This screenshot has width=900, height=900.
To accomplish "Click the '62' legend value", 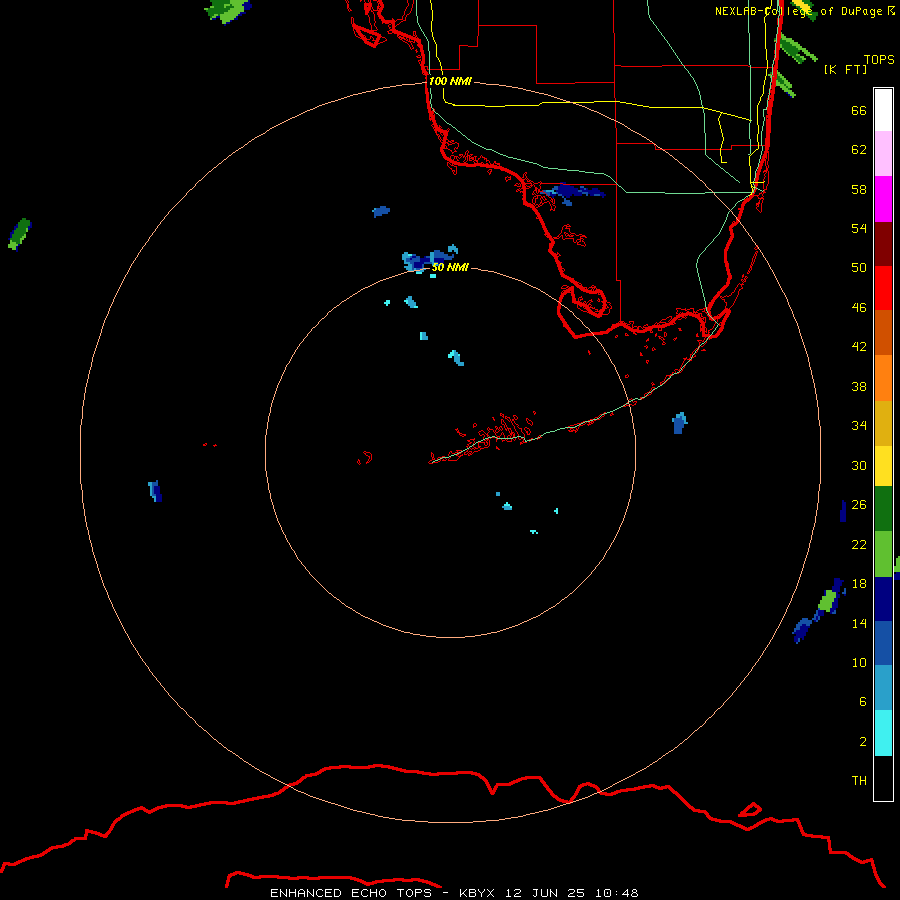I will [x=859, y=150].
